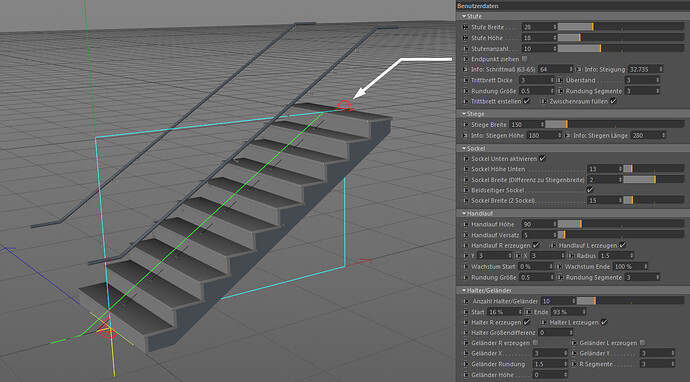This screenshot has width=690, height=382.
Task: Click the Halter Start percentage field
Action: pyautogui.click(x=504, y=312)
